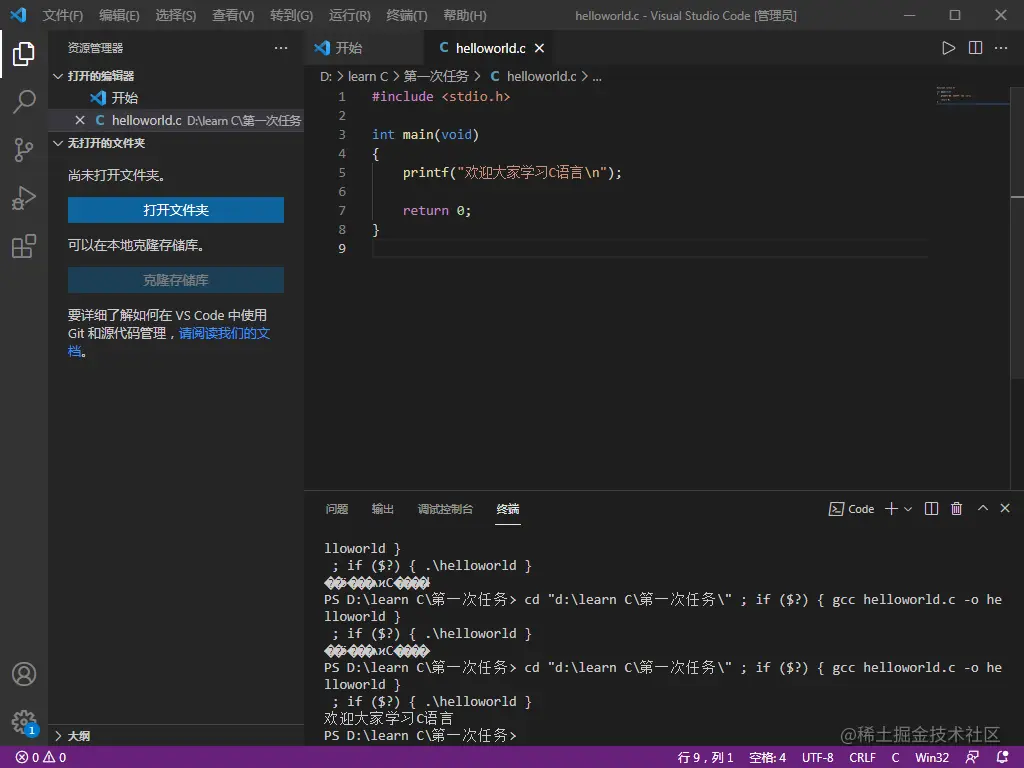This screenshot has height=768, width=1024.
Task: Open the notifications bell in the status bar
Action: click(x=1002, y=758)
